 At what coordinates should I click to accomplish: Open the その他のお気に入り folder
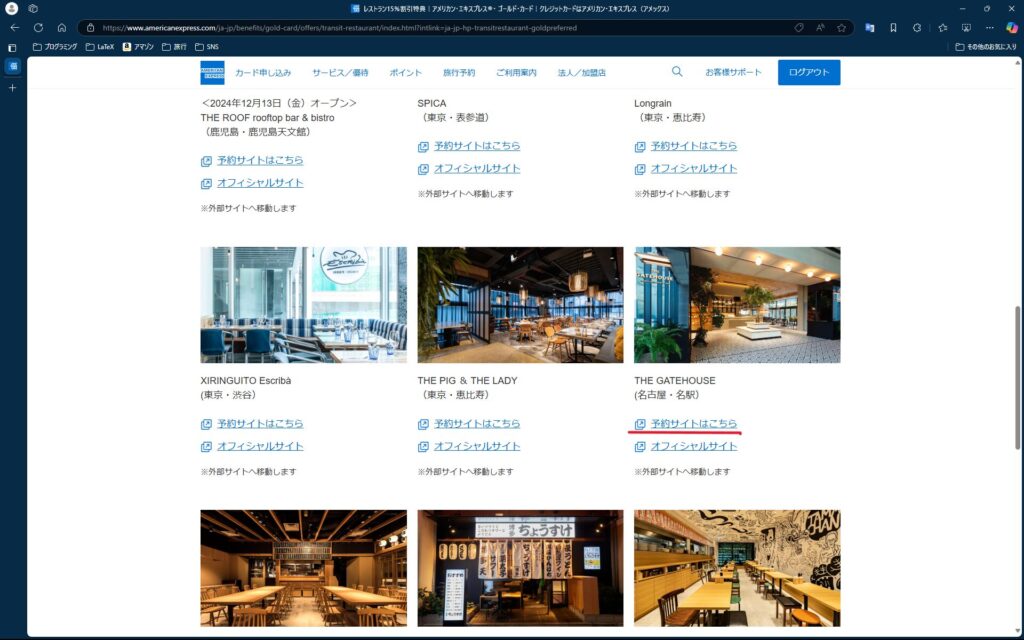coord(985,47)
